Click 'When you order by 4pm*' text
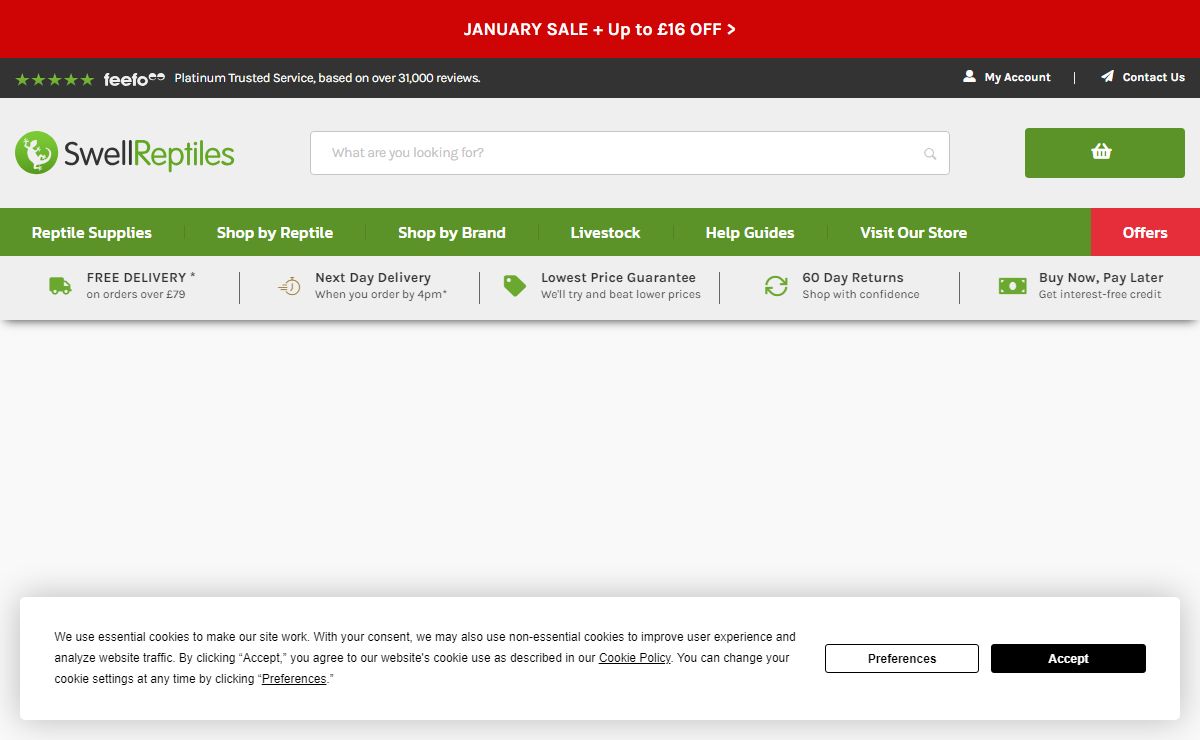1200x740 pixels. [381, 294]
